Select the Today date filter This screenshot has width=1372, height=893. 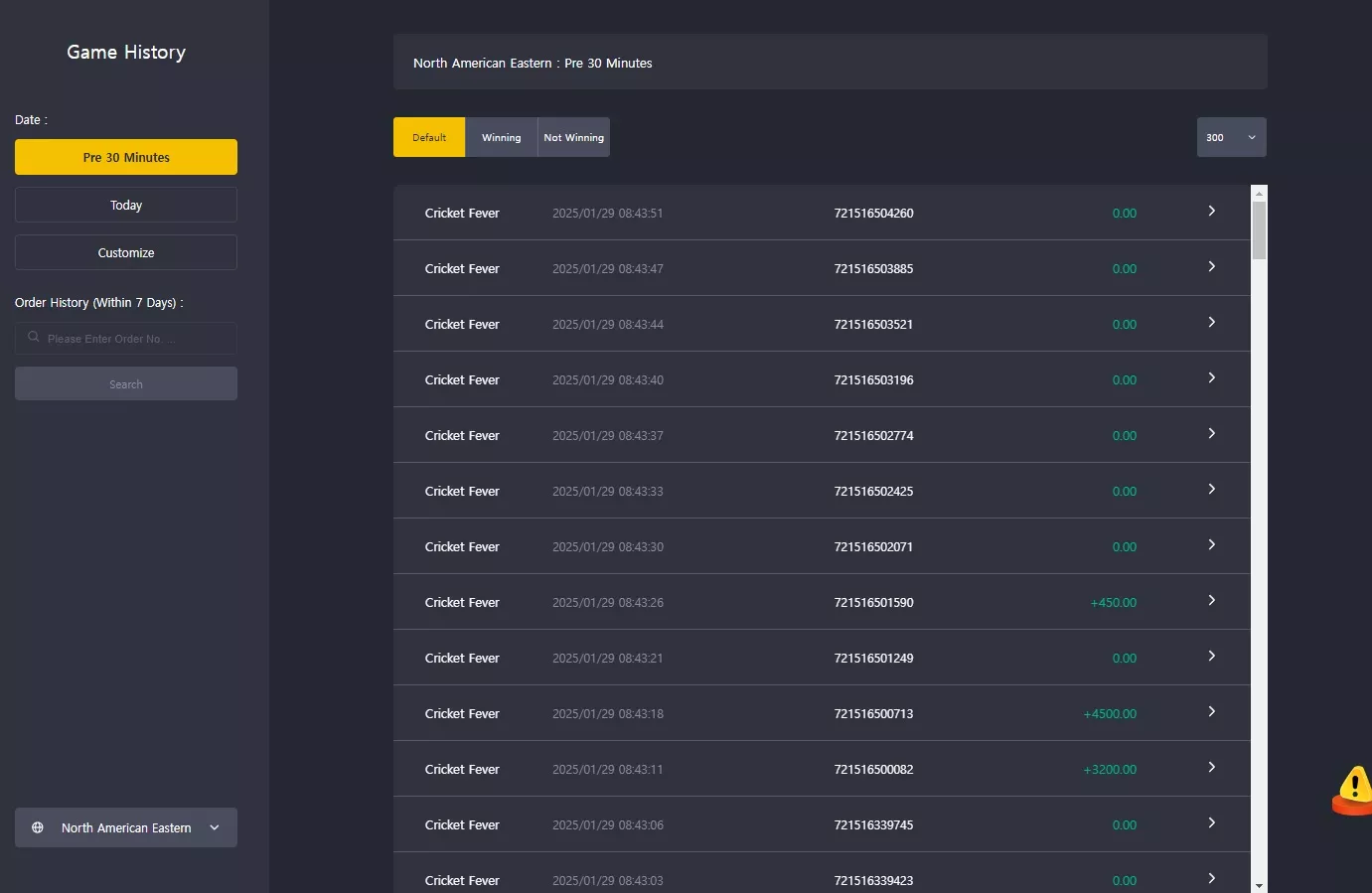tap(126, 205)
